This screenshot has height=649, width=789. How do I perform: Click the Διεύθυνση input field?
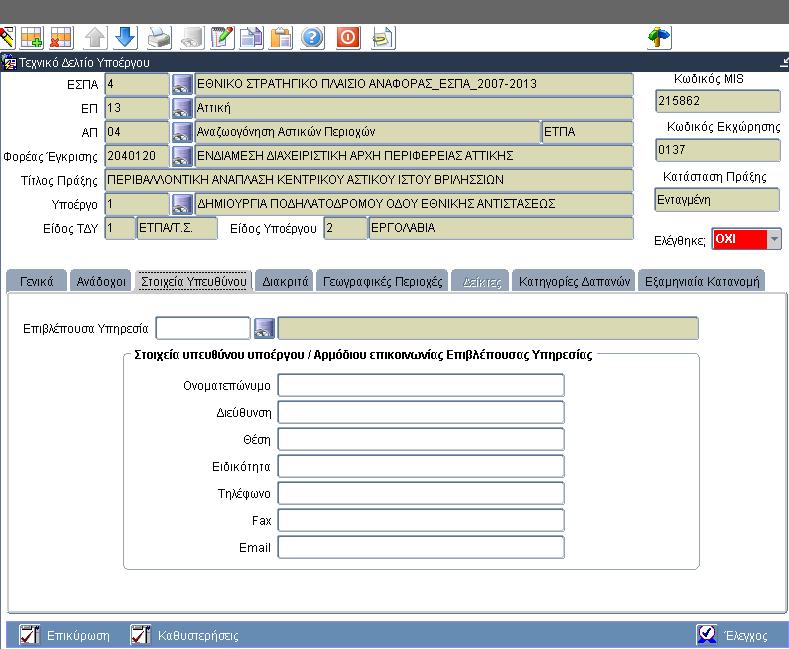pyautogui.click(x=421, y=413)
